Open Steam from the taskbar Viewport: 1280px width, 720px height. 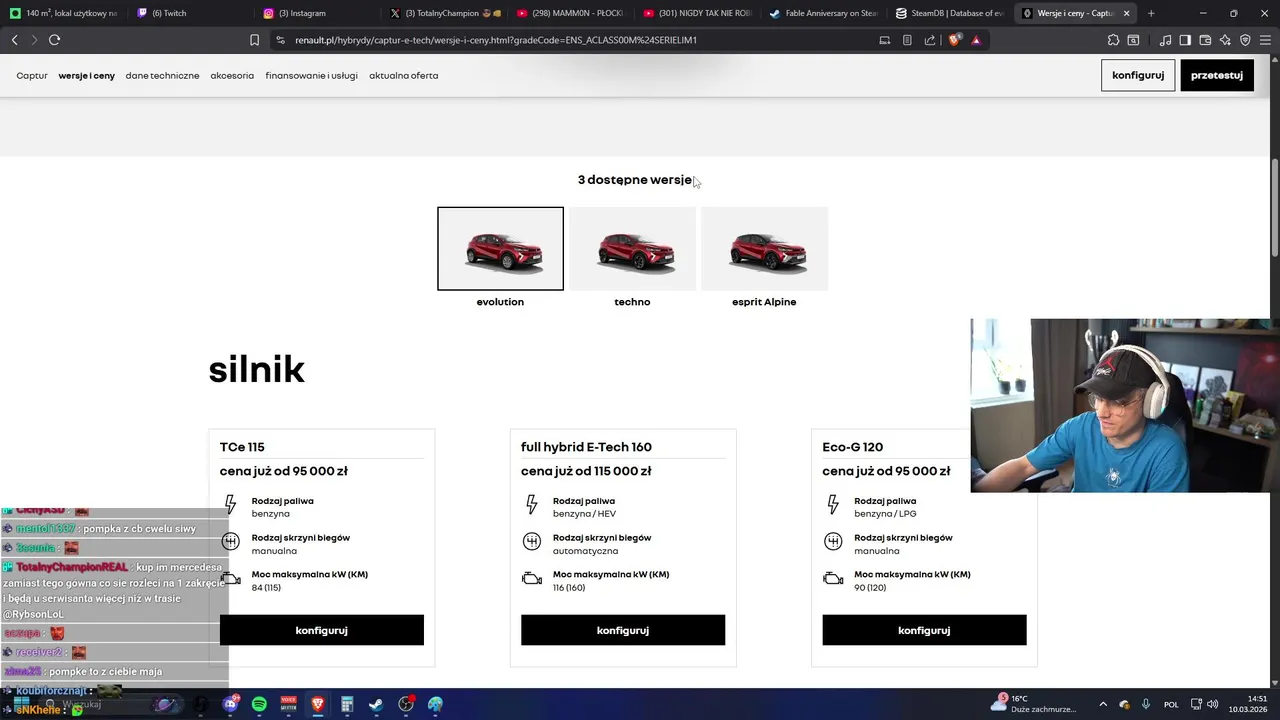click(376, 704)
